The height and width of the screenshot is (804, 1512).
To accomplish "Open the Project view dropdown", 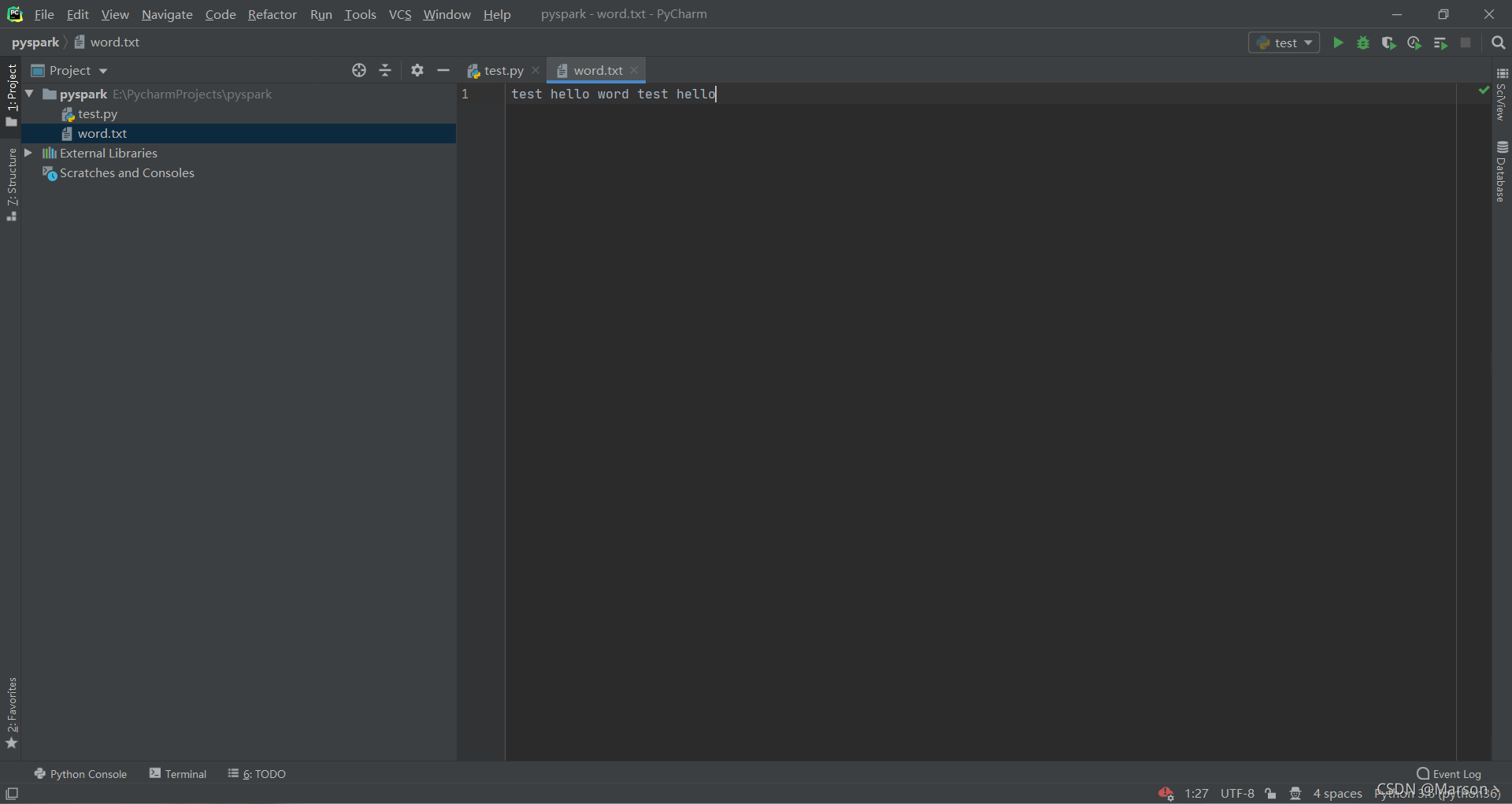I will tap(69, 70).
